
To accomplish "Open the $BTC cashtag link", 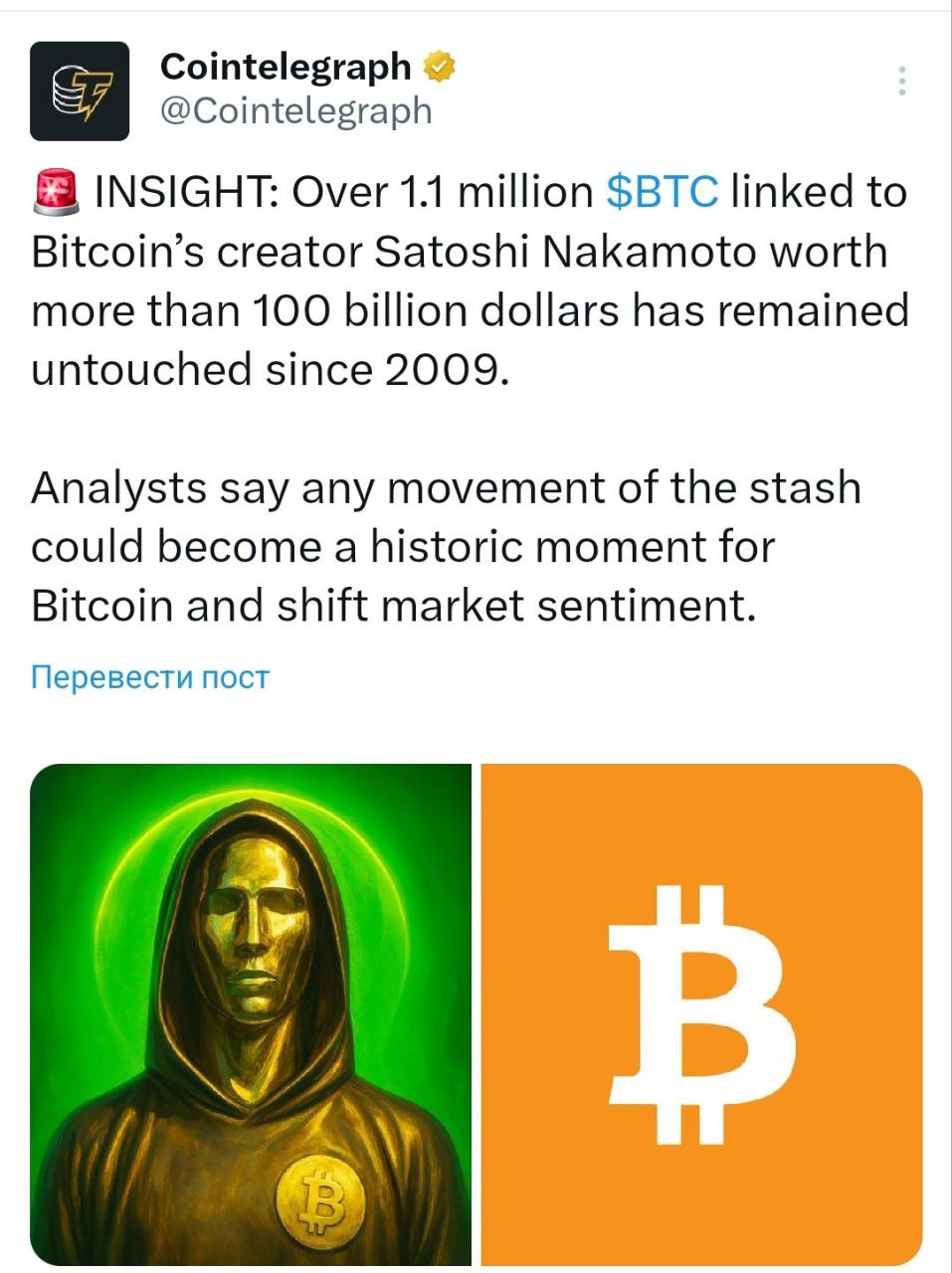I will [x=662, y=192].
